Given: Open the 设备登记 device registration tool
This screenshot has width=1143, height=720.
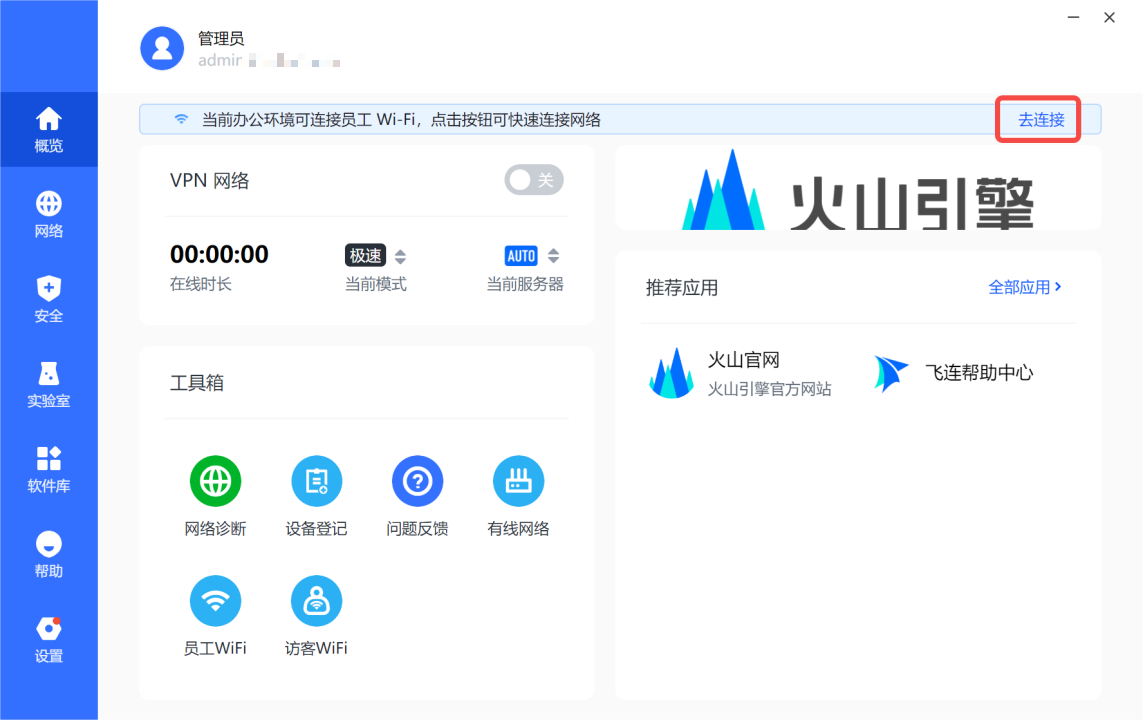Looking at the screenshot, I should tap(316, 481).
